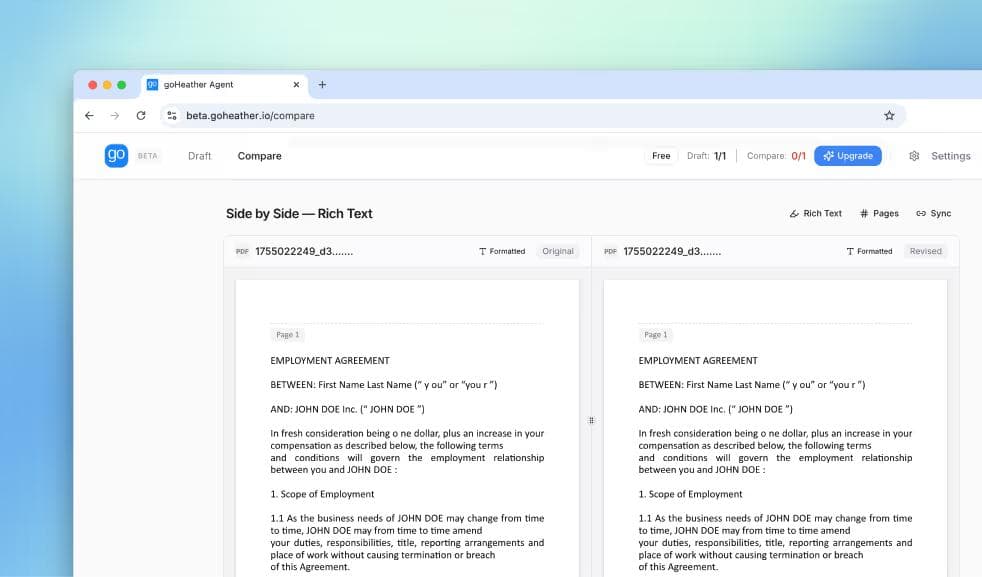The width and height of the screenshot is (982, 577).
Task: Close the goHeather Agent tab
Action: click(296, 85)
